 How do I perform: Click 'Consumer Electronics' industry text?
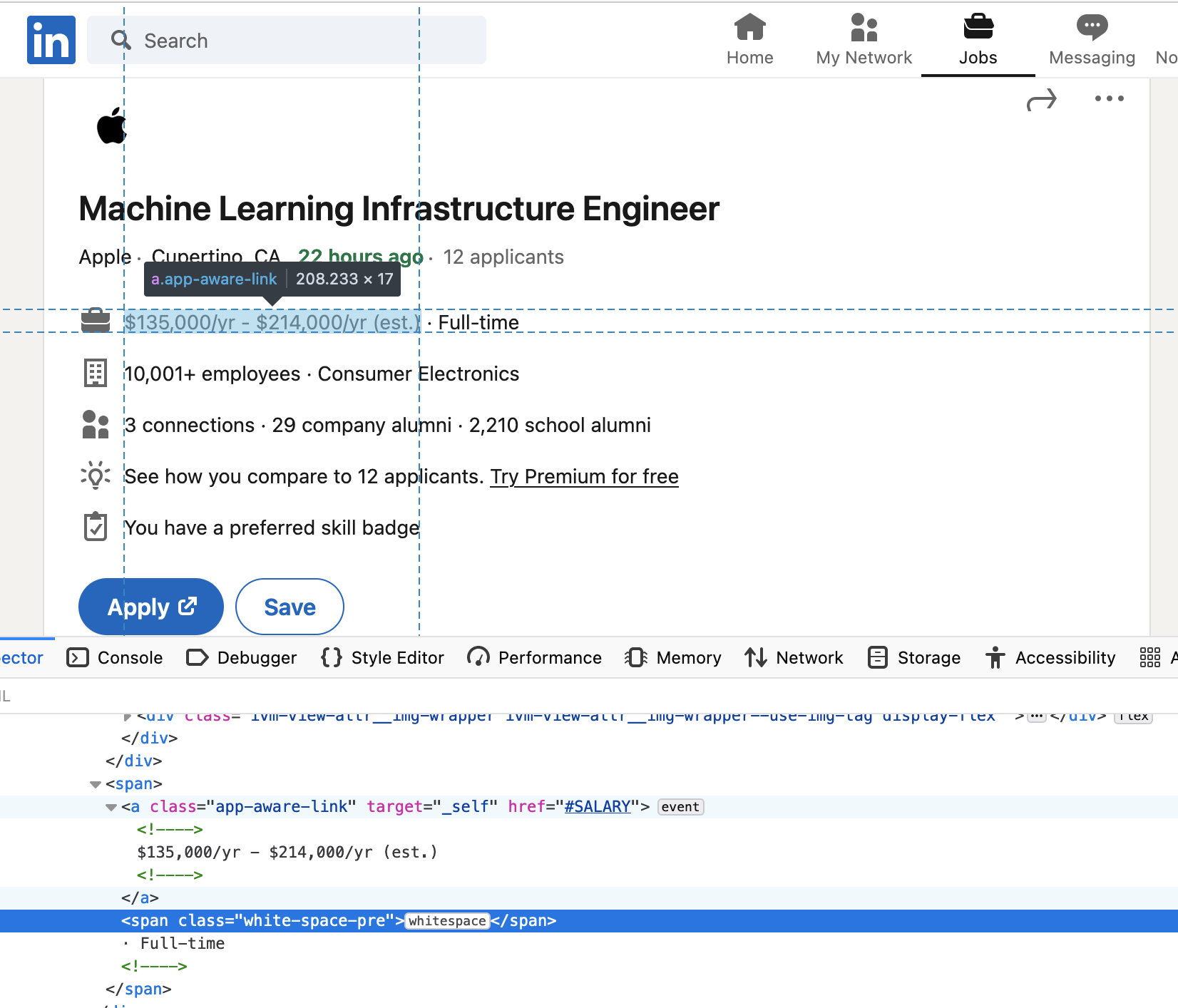pyautogui.click(x=419, y=374)
